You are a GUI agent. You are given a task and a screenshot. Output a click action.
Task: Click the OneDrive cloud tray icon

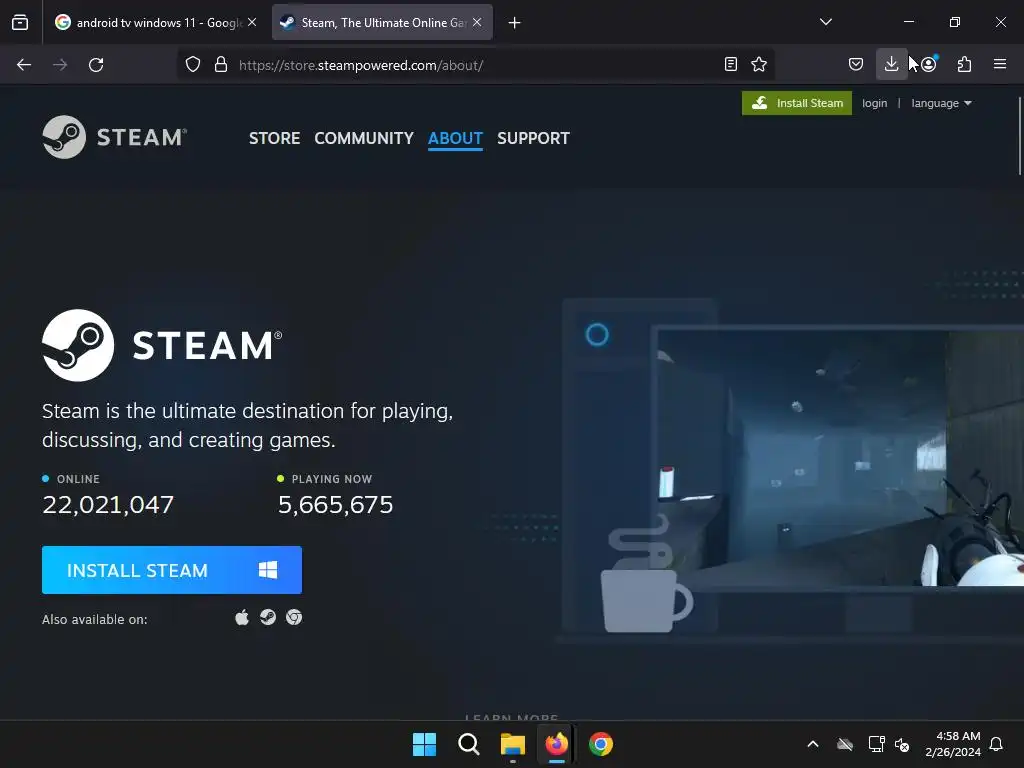click(x=845, y=744)
